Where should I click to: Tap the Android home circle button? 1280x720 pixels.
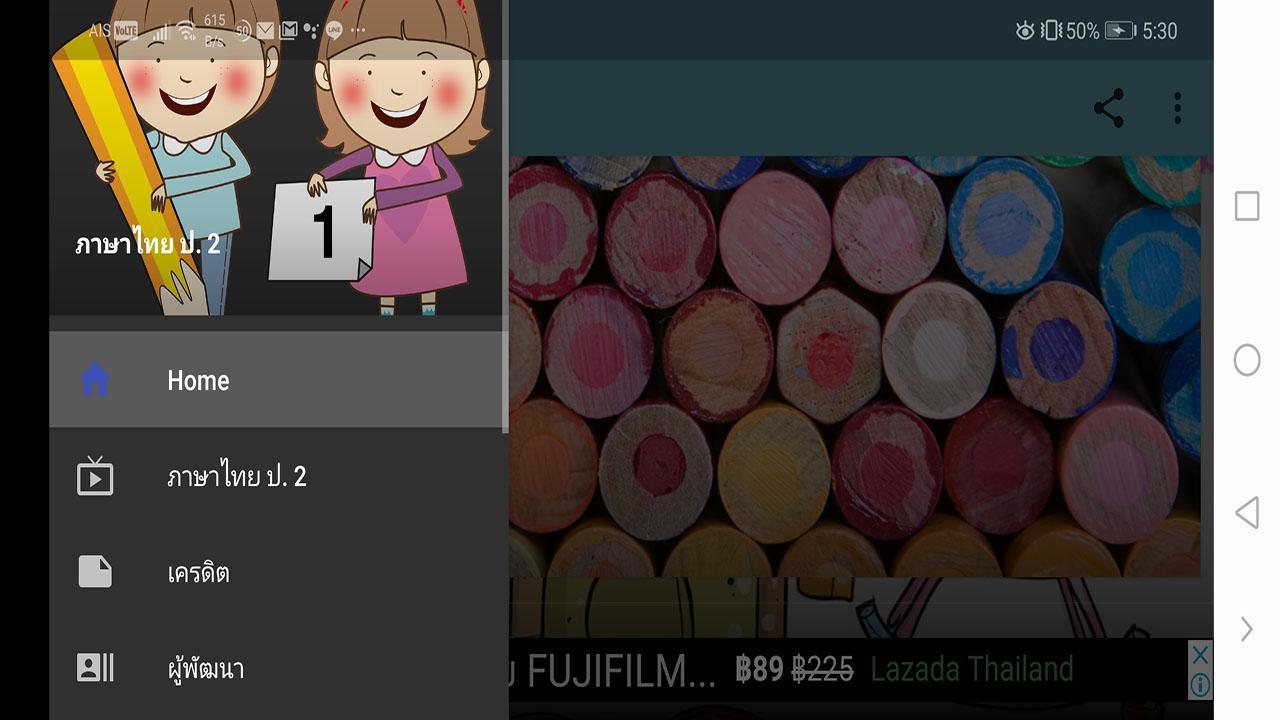tap(1247, 360)
